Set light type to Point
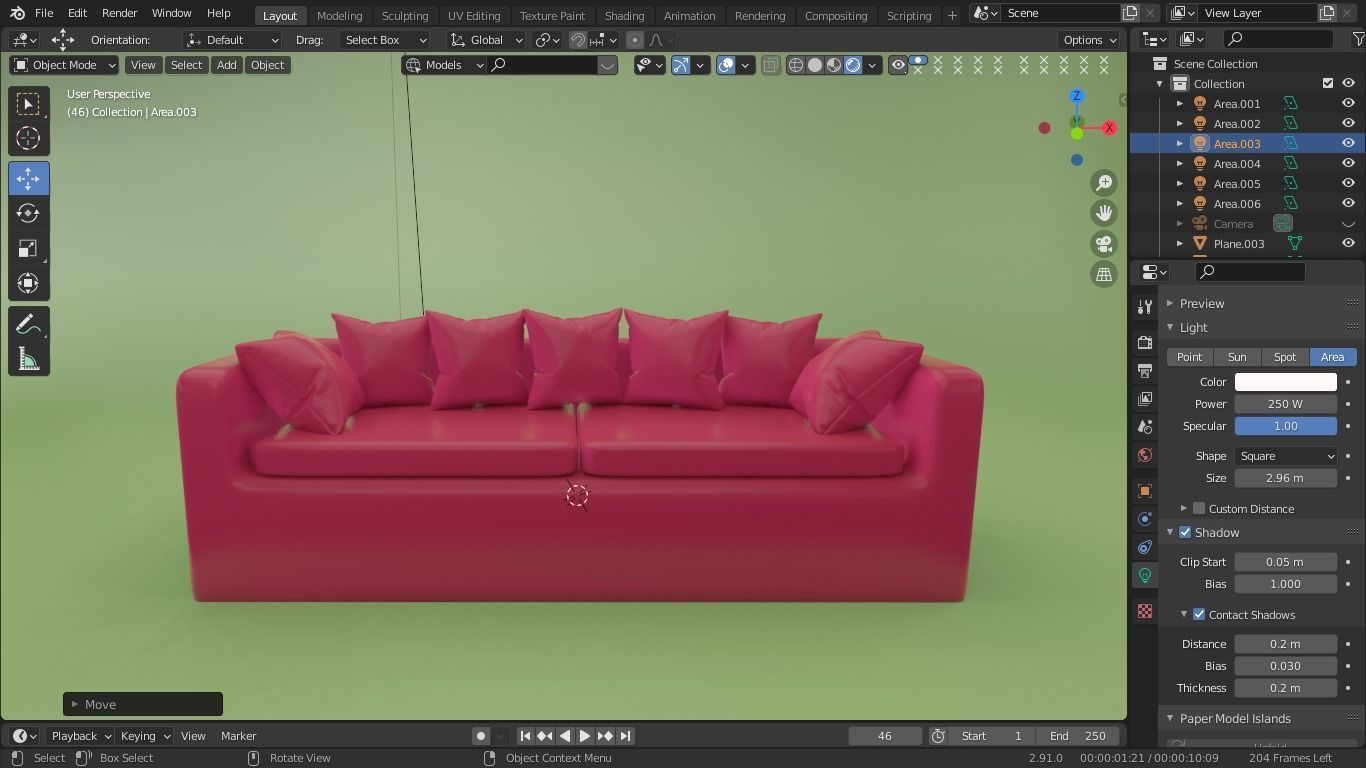This screenshot has width=1366, height=768. 1189,357
